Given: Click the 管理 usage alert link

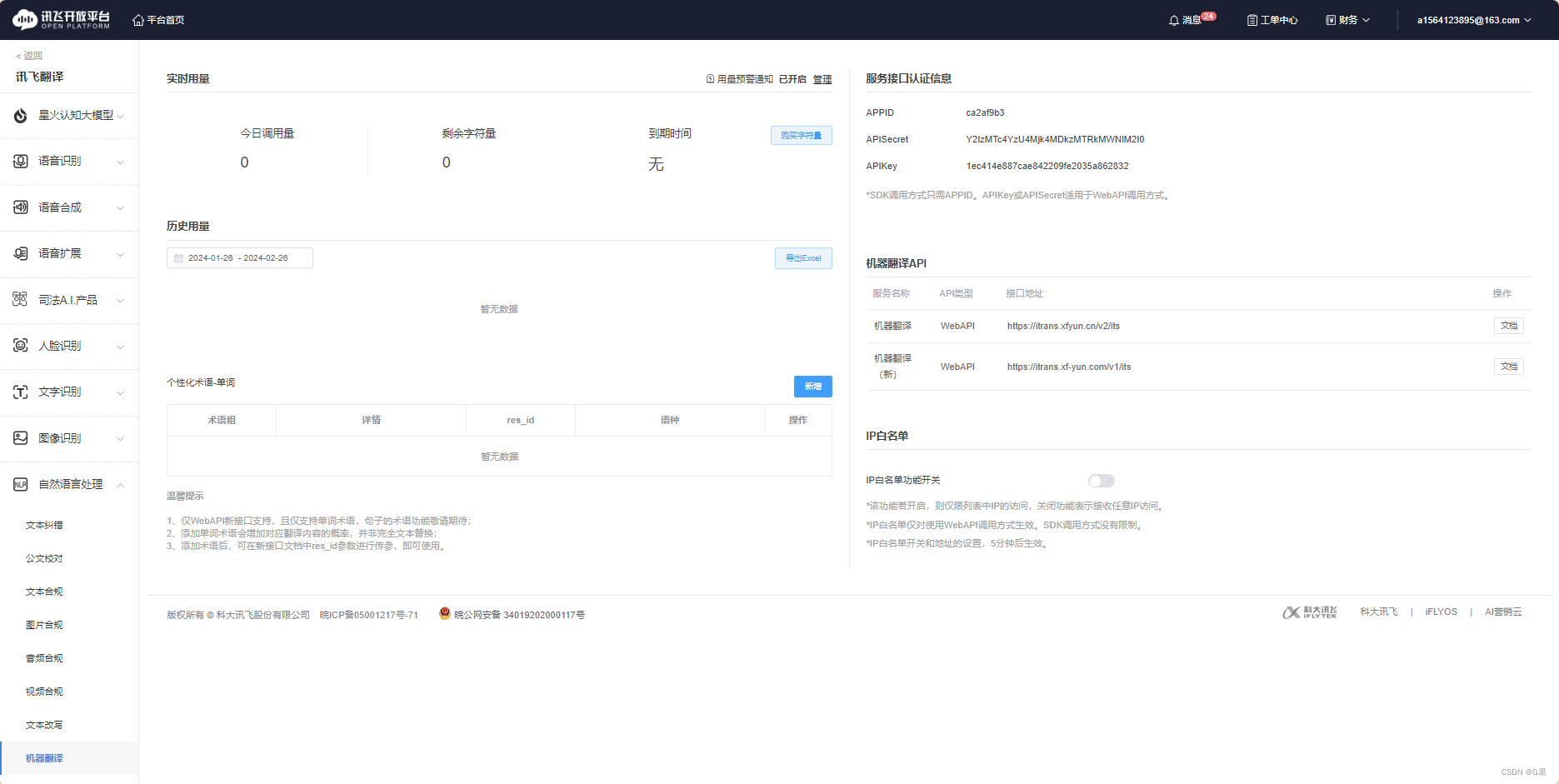Looking at the screenshot, I should (x=822, y=79).
